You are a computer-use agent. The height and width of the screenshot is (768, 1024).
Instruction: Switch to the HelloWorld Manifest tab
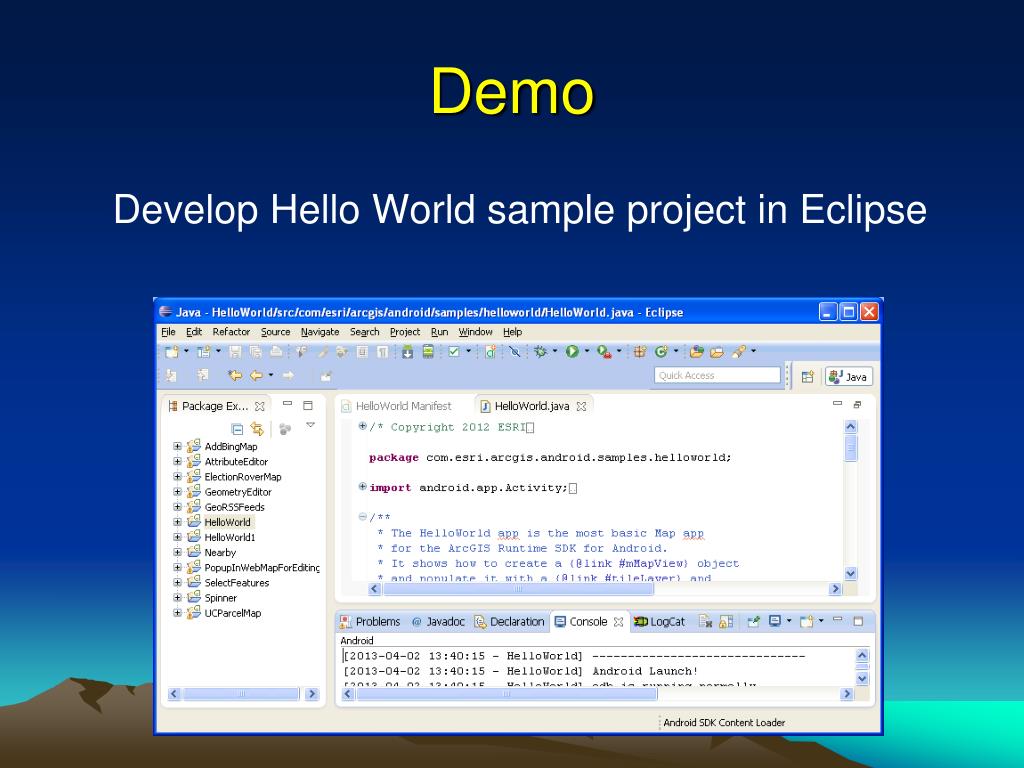tap(397, 406)
